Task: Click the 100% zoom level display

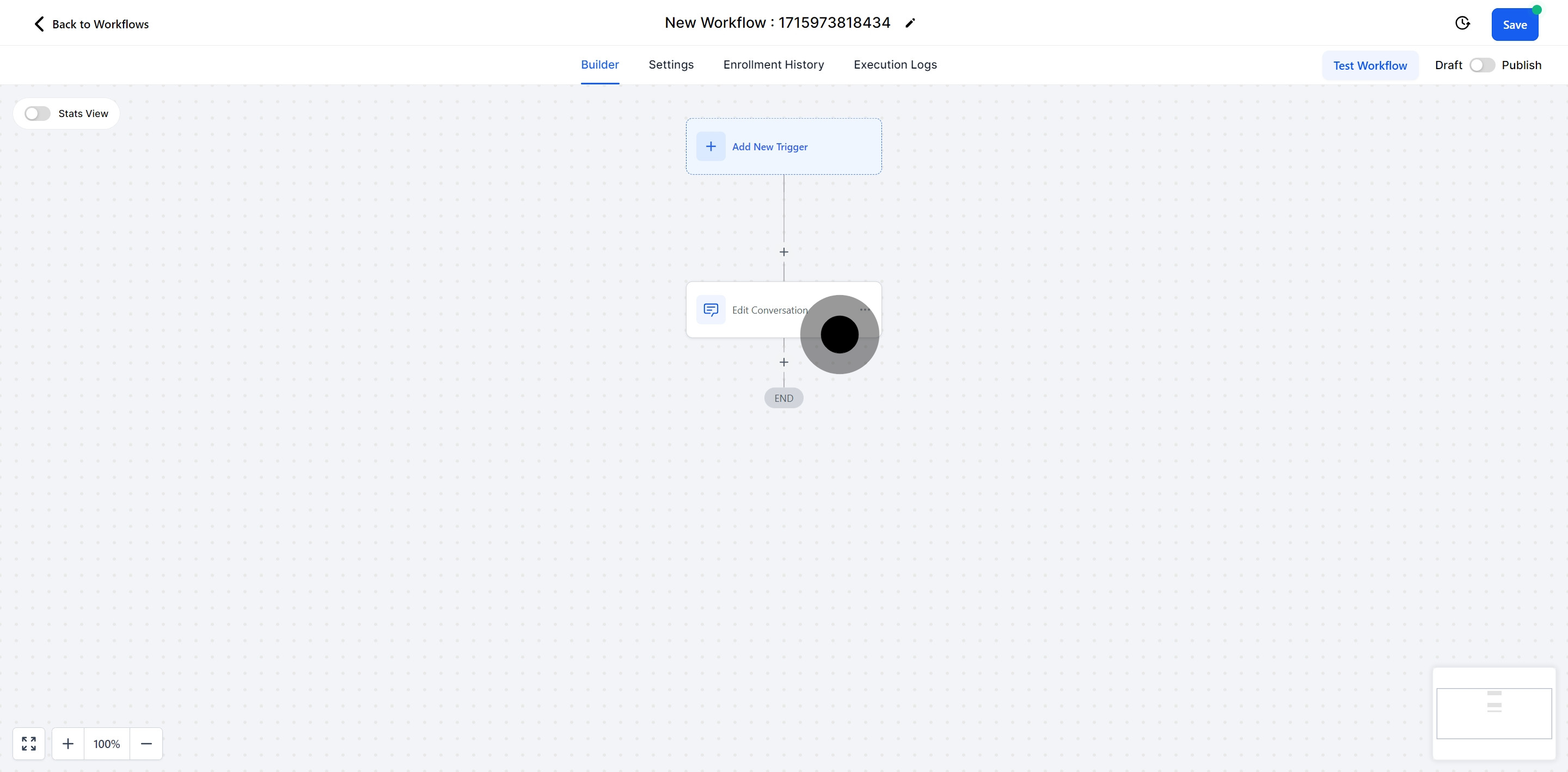Action: [107, 743]
